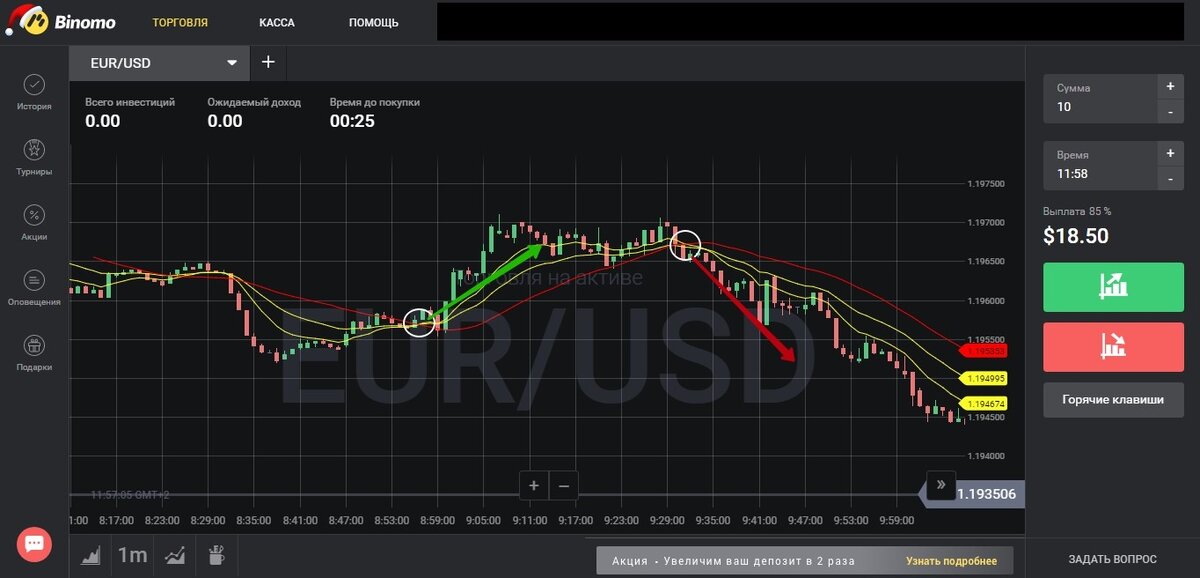Click the green up trade button
The width and height of the screenshot is (1200, 578).
1113,287
